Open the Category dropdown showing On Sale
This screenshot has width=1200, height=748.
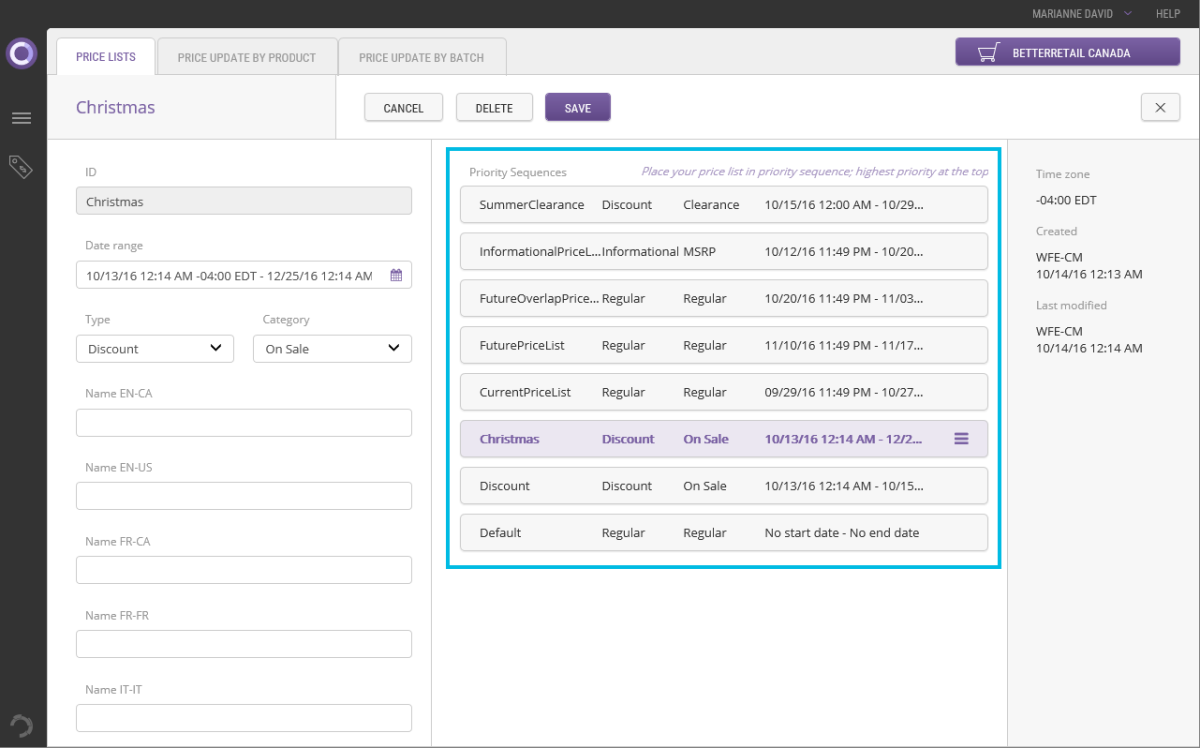click(x=332, y=348)
